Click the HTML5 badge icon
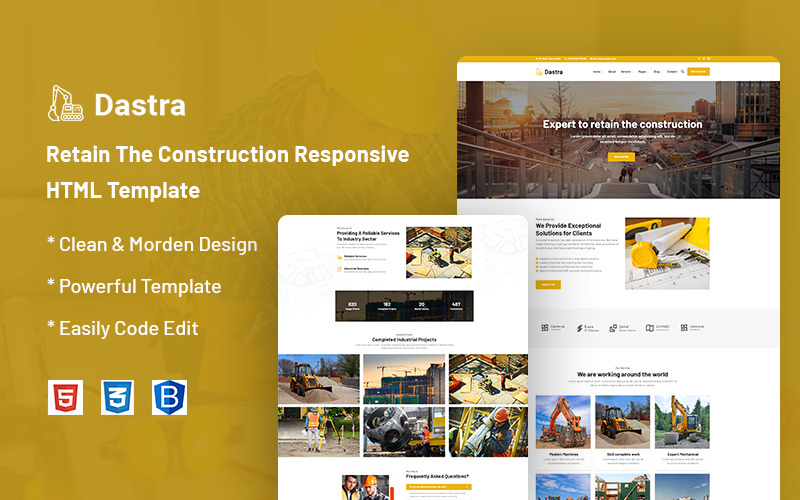This screenshot has width=800, height=500. pyautogui.click(x=65, y=397)
